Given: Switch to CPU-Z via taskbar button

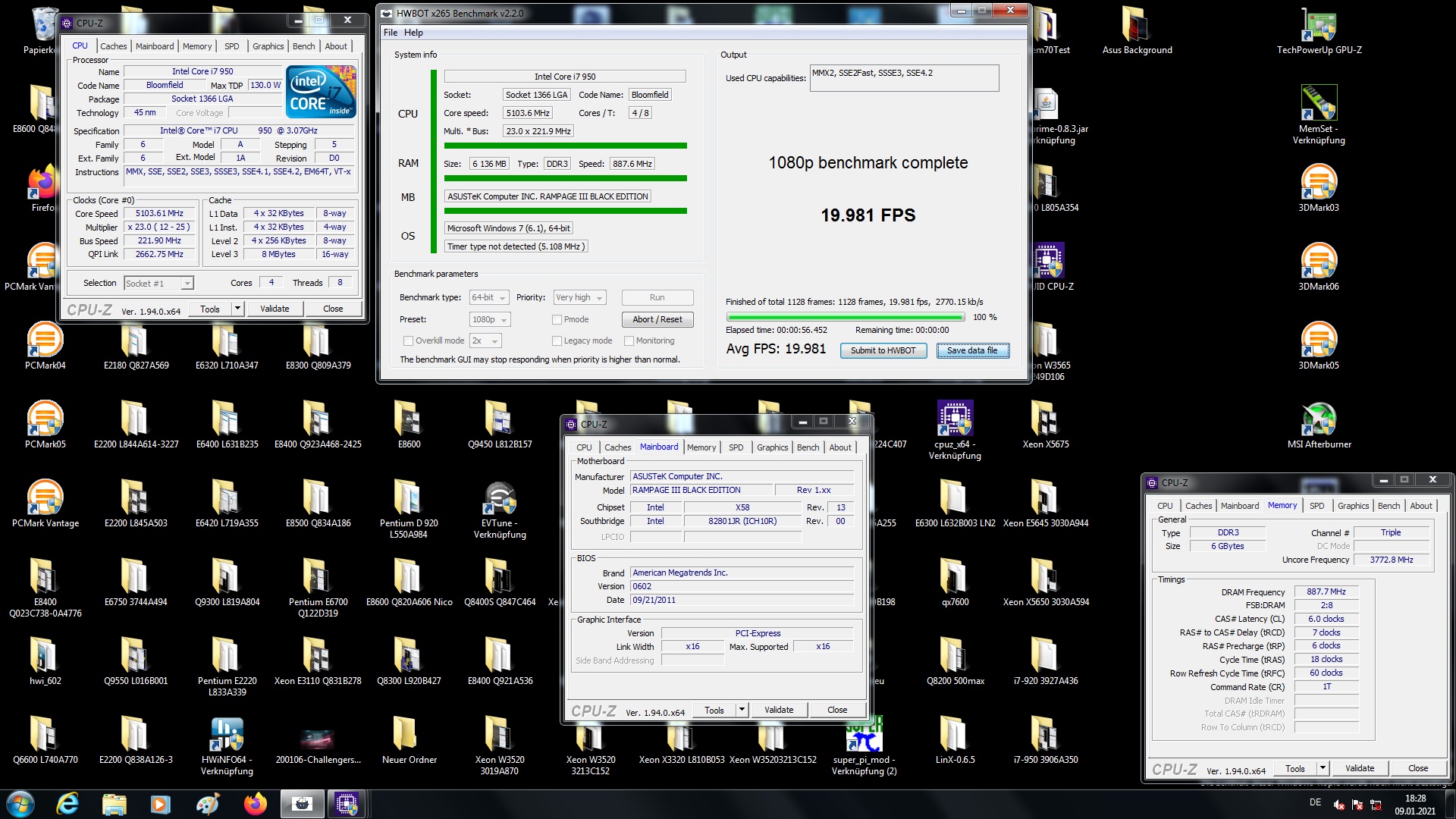Looking at the screenshot, I should (x=347, y=803).
